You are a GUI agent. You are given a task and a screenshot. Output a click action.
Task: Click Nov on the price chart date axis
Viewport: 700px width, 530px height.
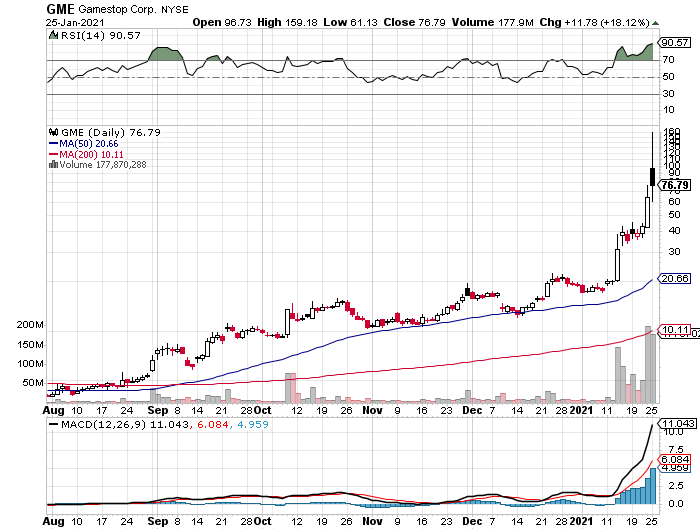pyautogui.click(x=372, y=410)
